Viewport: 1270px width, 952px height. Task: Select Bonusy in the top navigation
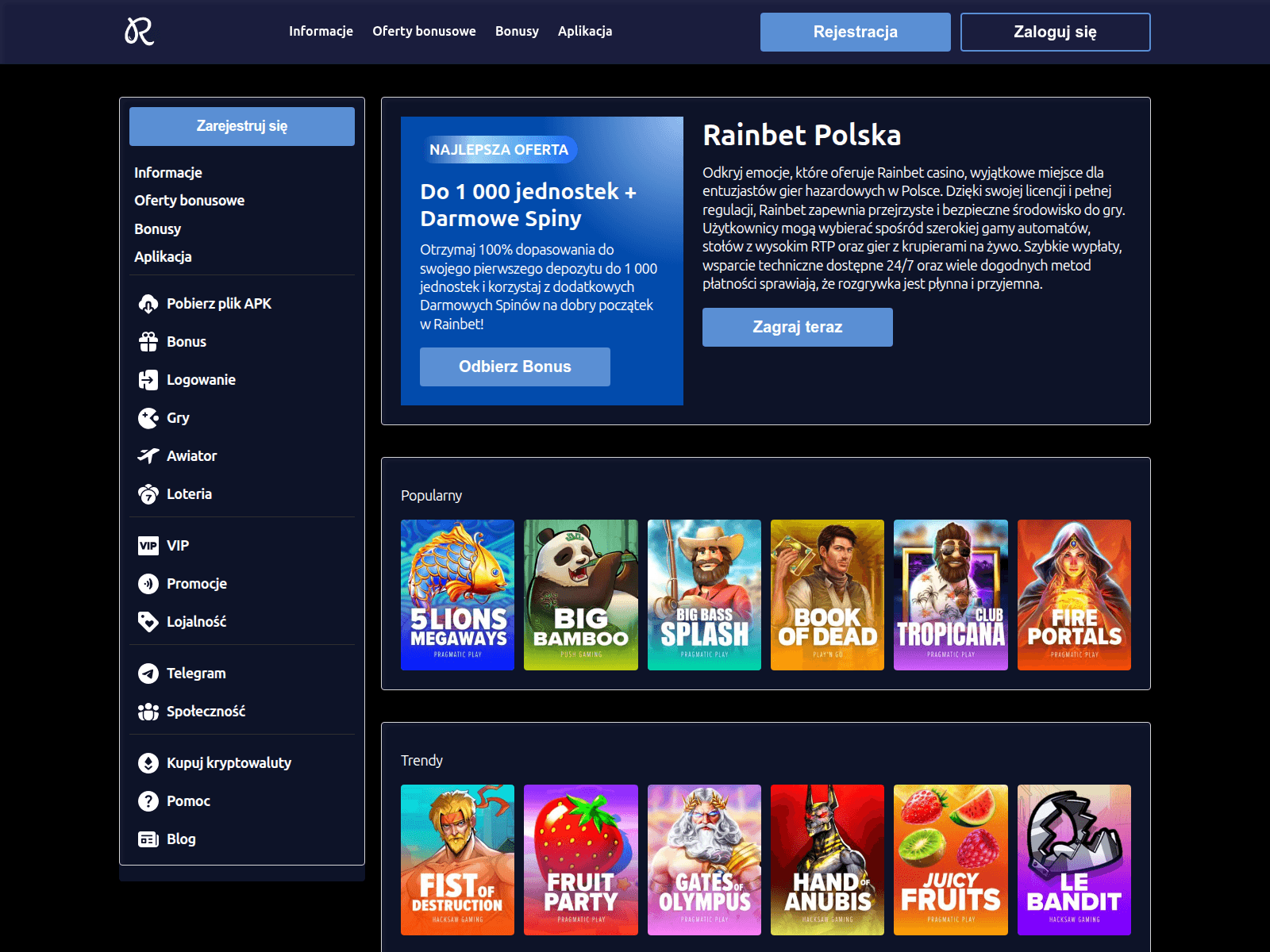click(517, 31)
